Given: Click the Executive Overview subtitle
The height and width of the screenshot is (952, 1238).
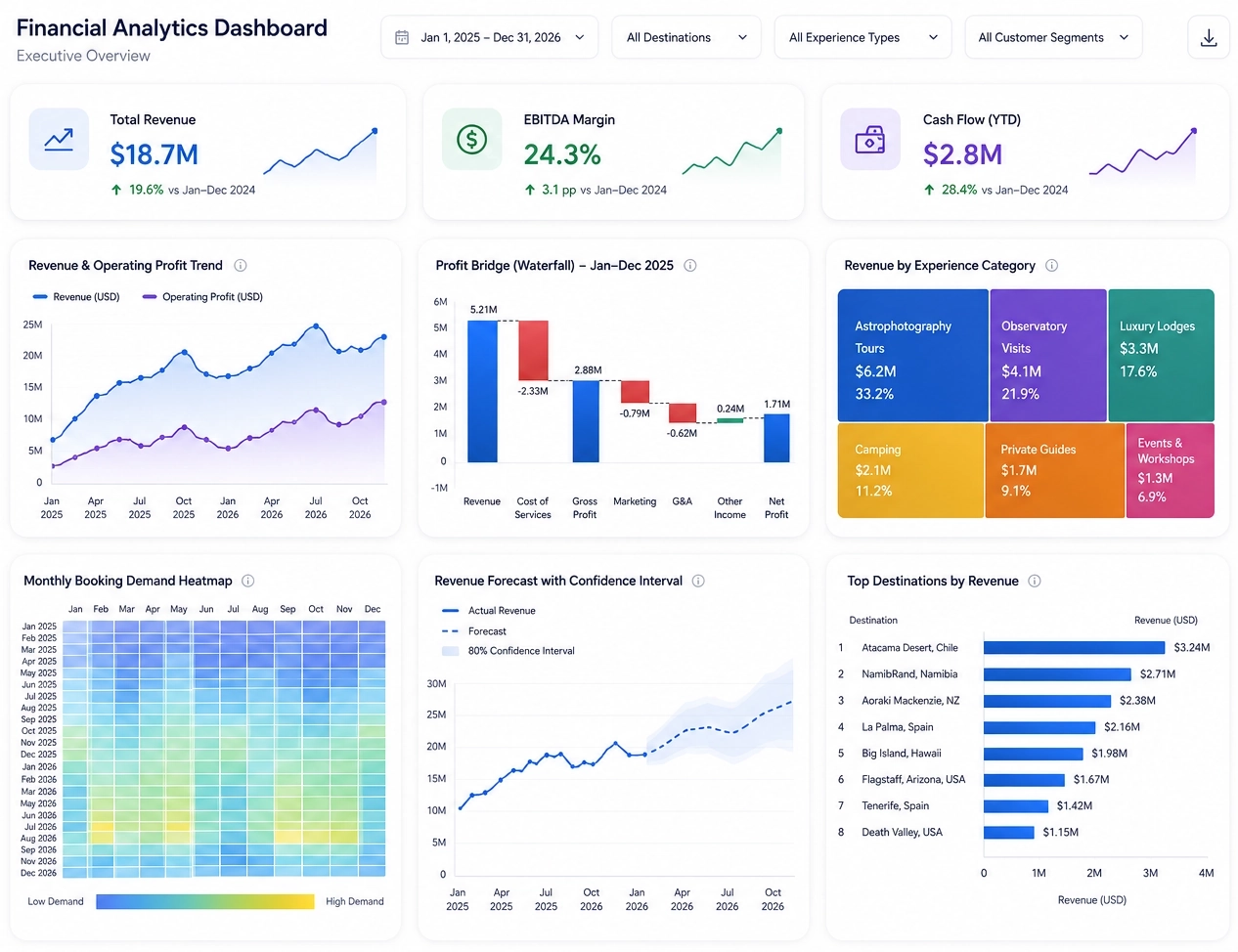Looking at the screenshot, I should (83, 56).
